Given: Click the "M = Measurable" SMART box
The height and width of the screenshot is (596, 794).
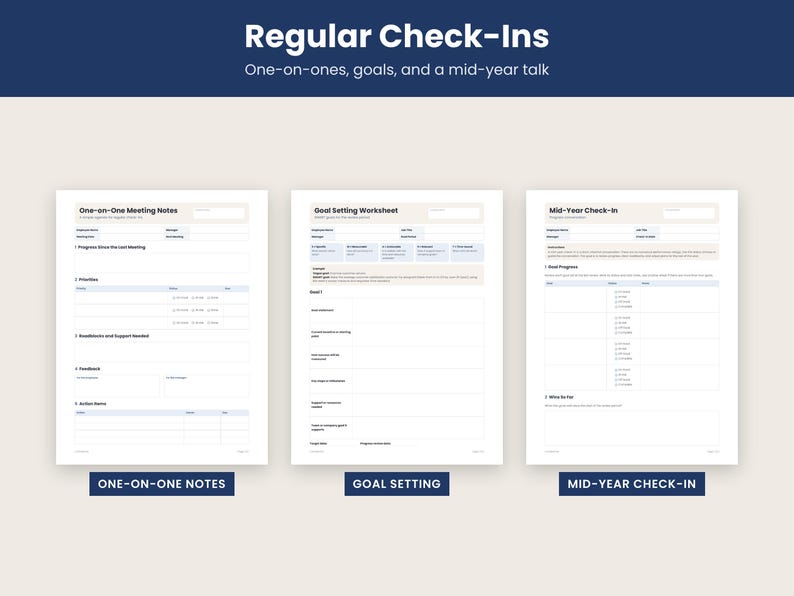Looking at the screenshot, I should point(362,252).
